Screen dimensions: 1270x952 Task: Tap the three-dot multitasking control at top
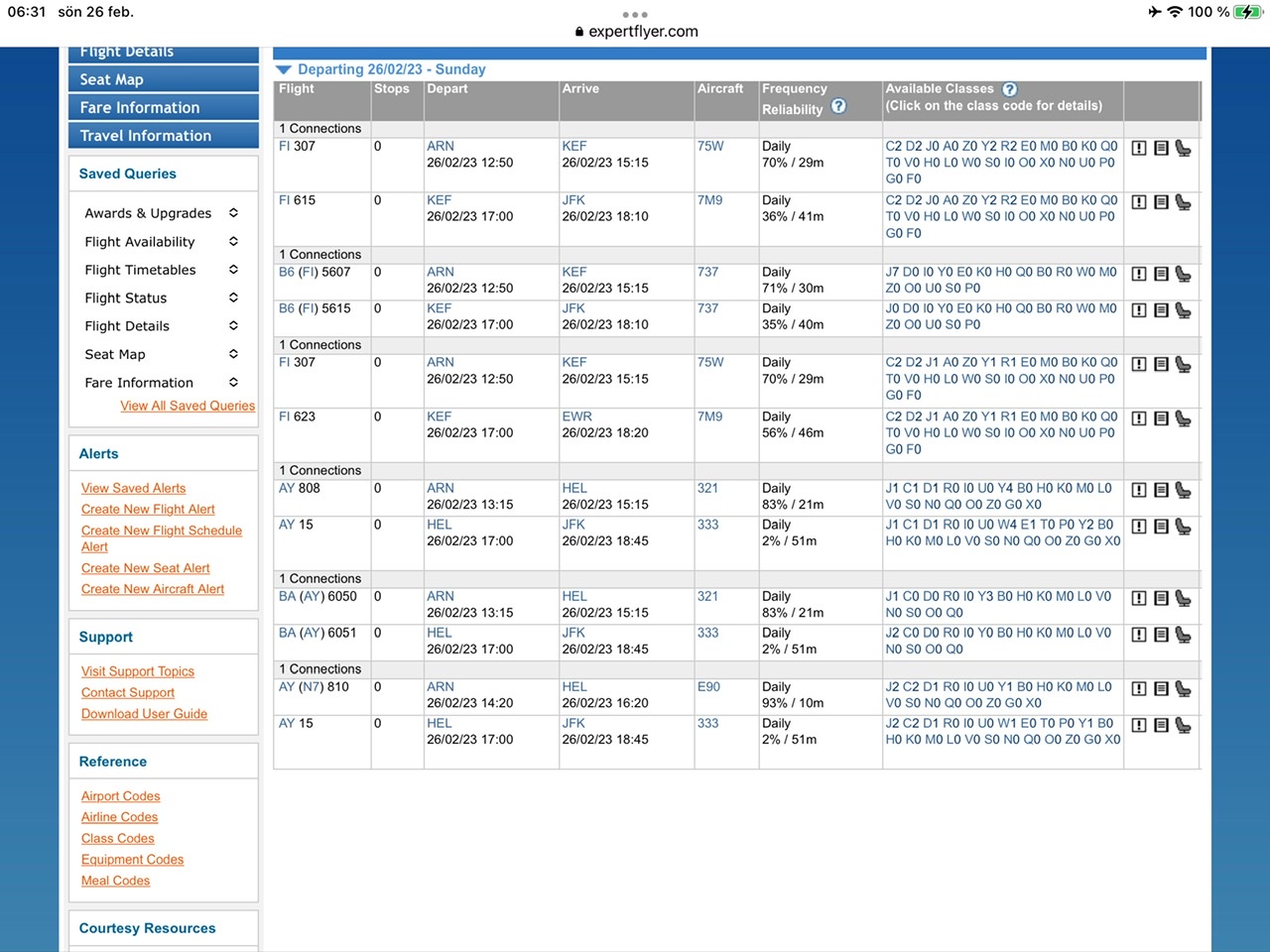pos(635,14)
